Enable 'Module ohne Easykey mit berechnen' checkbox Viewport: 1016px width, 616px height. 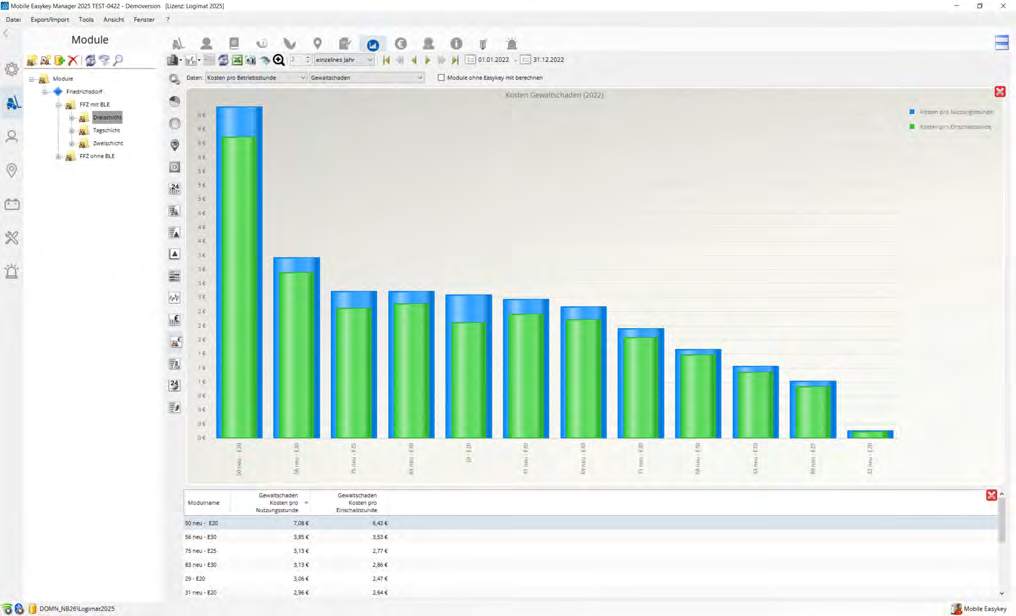point(441,78)
